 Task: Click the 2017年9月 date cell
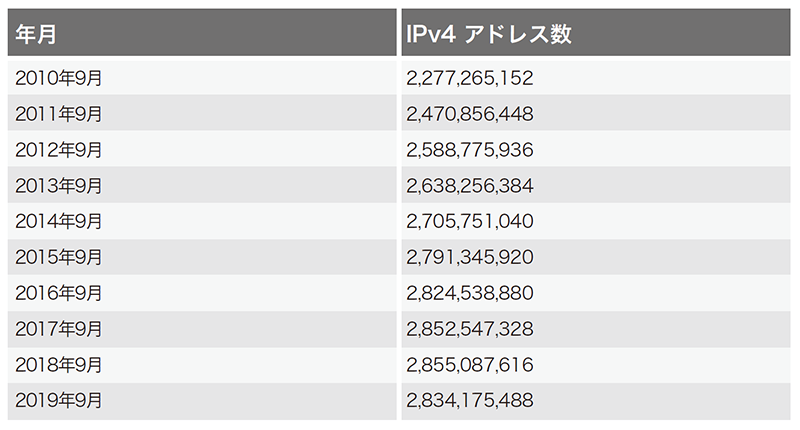point(59,330)
